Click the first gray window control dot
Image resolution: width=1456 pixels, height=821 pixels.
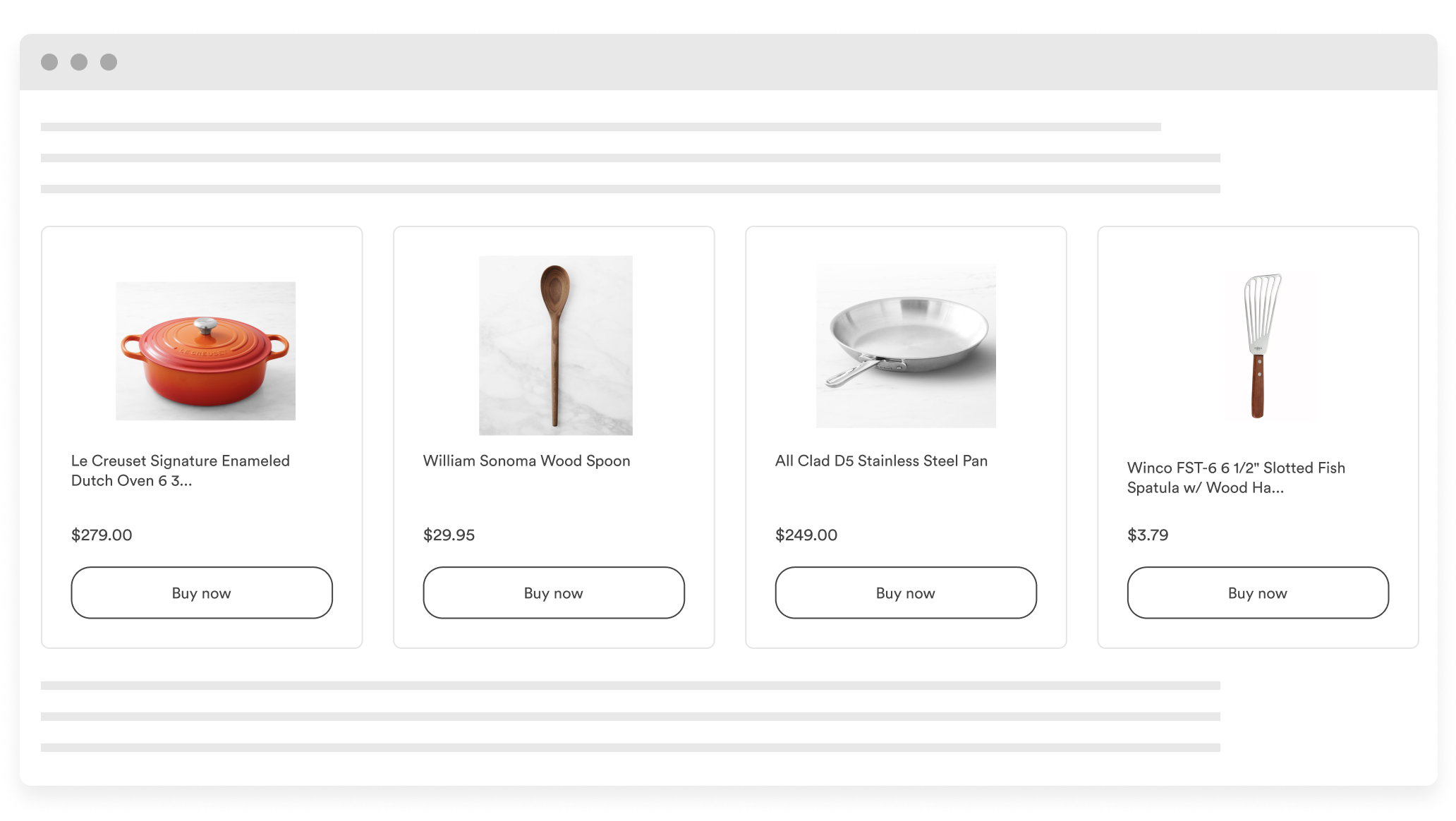(x=49, y=62)
